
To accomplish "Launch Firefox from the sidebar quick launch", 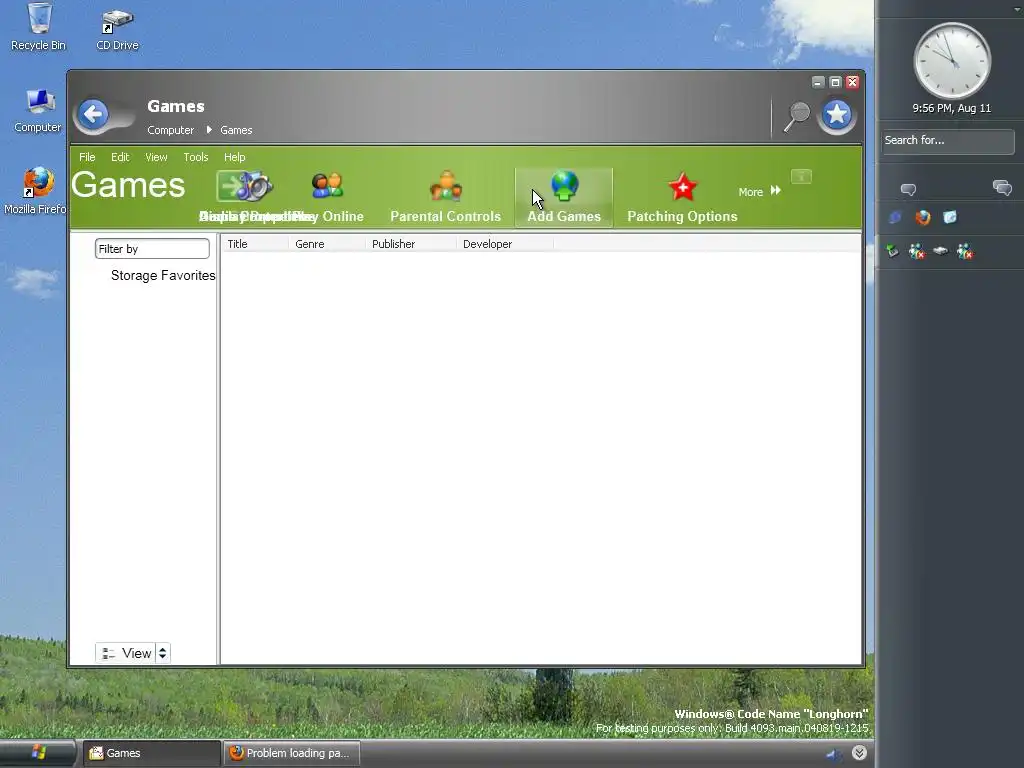I will point(923,217).
